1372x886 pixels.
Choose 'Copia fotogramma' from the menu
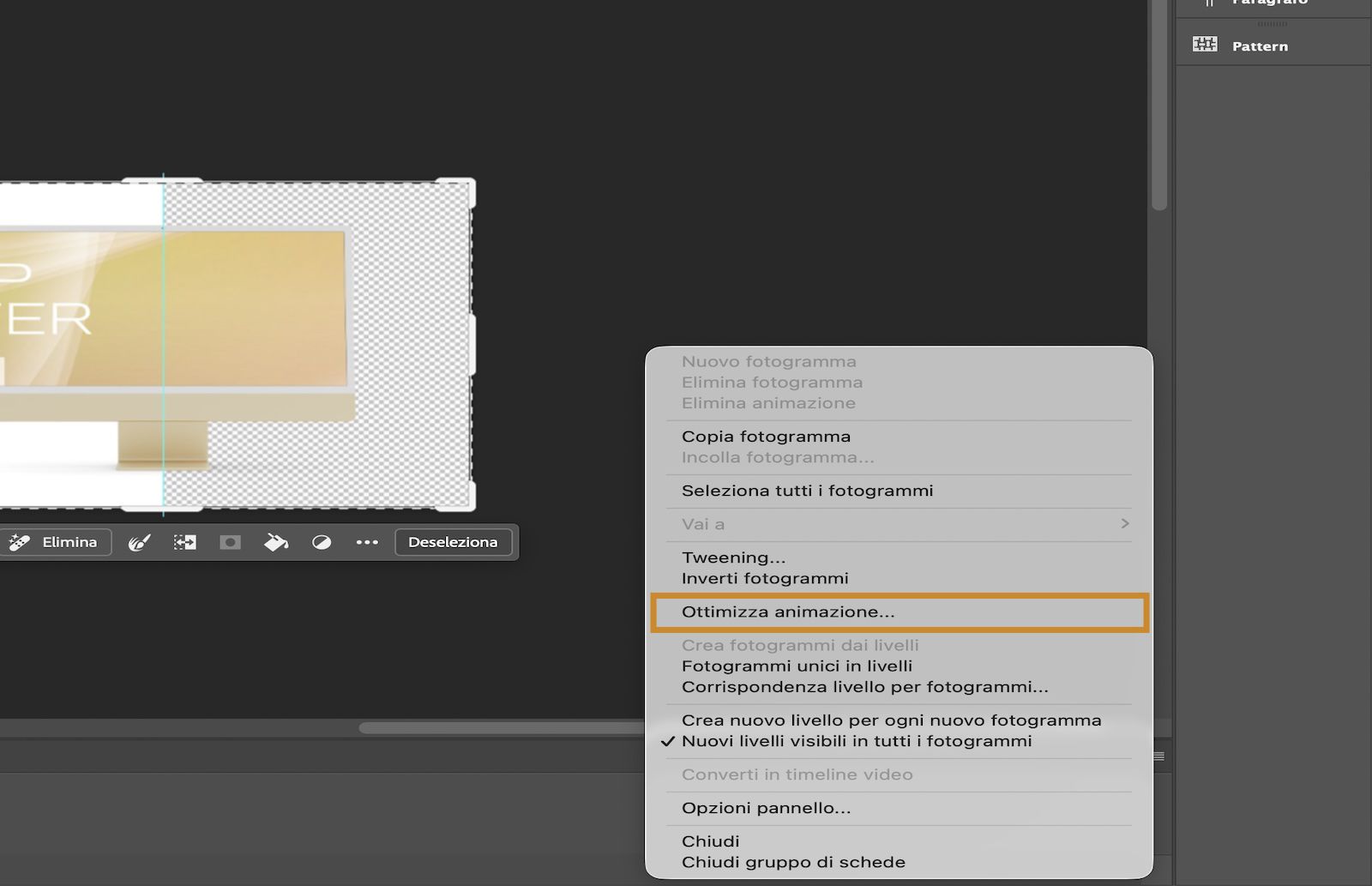(766, 436)
